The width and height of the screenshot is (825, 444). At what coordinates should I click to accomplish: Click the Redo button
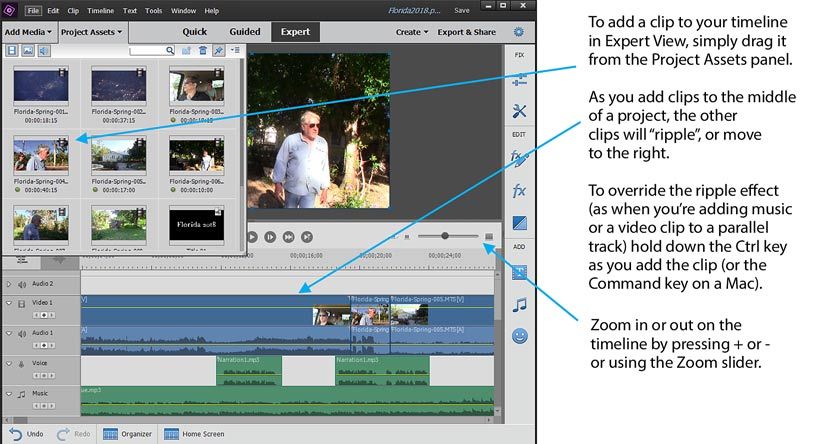pos(74,434)
